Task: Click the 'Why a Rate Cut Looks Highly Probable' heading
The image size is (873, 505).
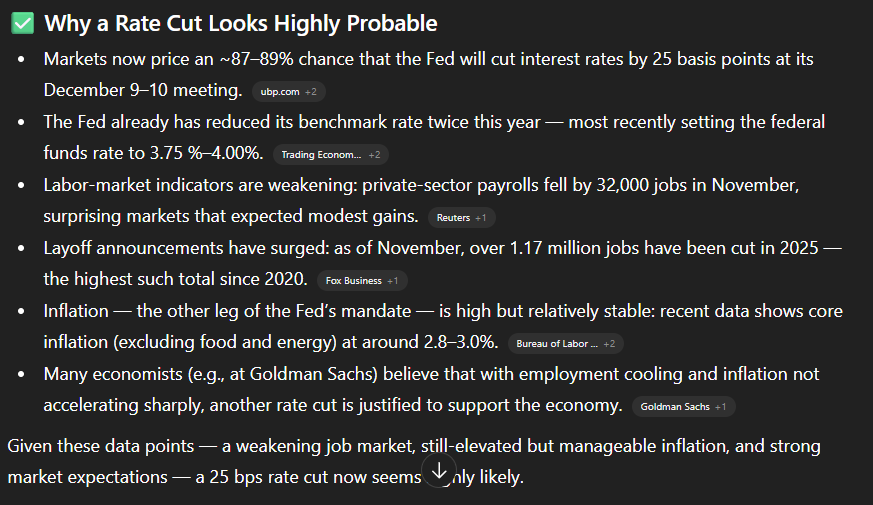Action: point(241,23)
